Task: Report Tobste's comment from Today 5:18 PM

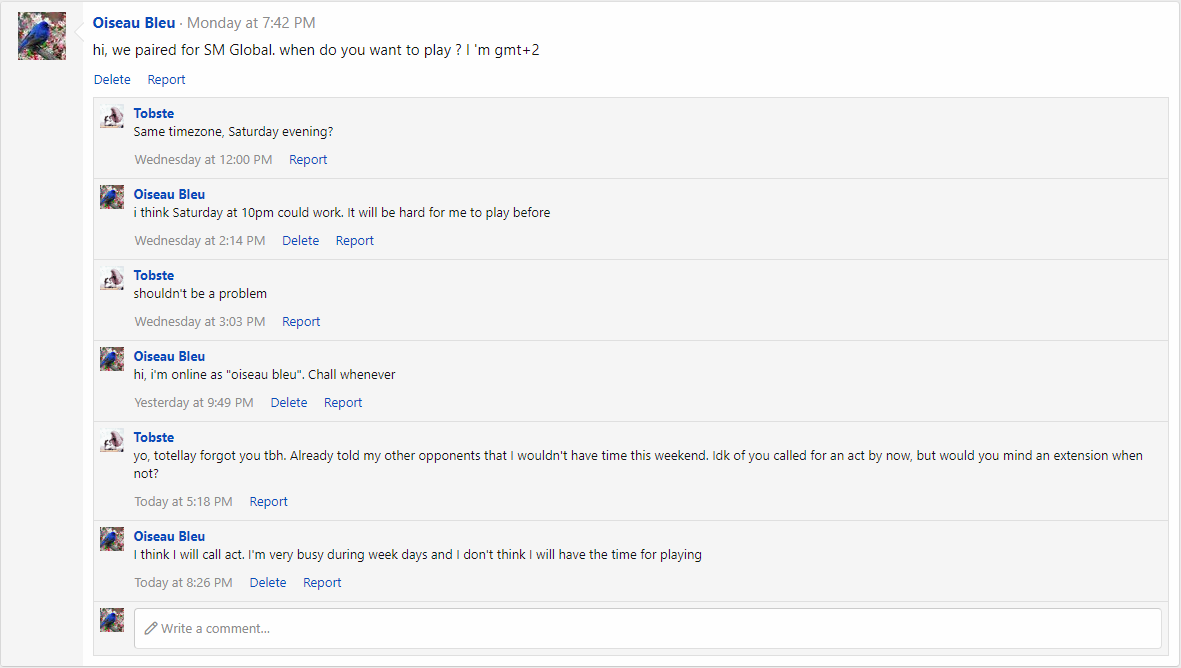Action: tap(268, 502)
